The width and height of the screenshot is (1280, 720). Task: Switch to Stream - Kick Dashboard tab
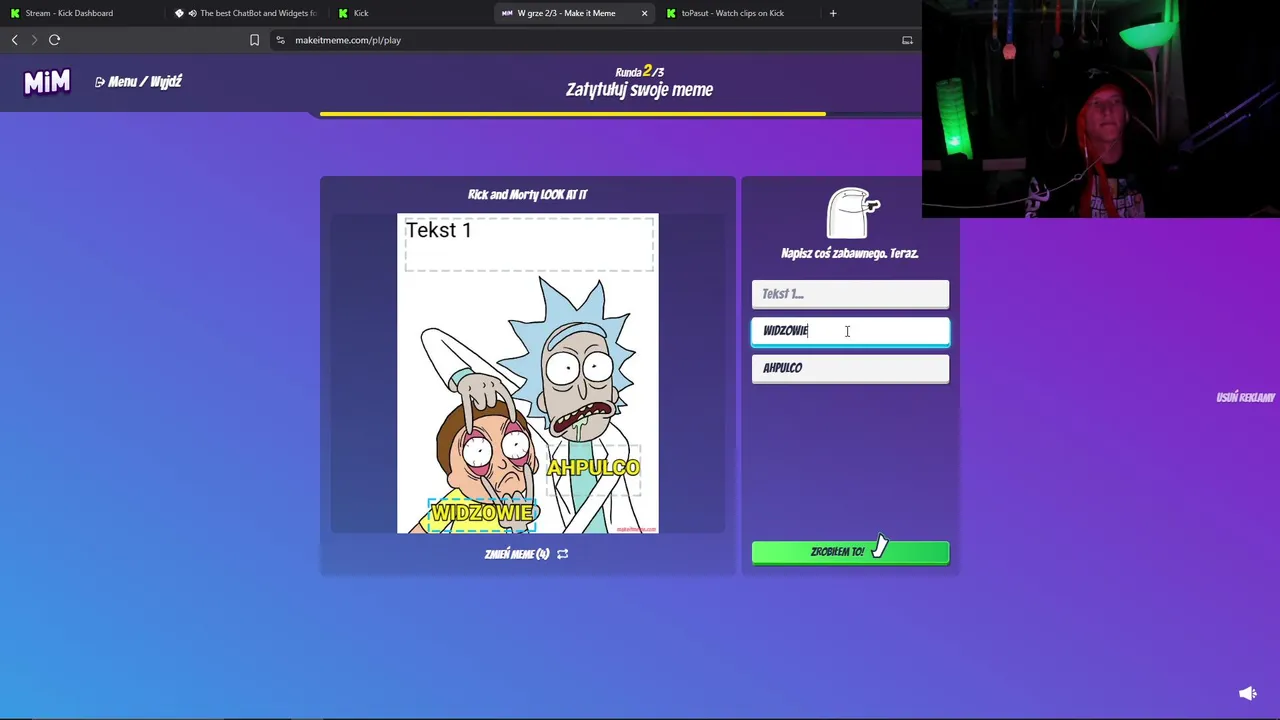(70, 13)
